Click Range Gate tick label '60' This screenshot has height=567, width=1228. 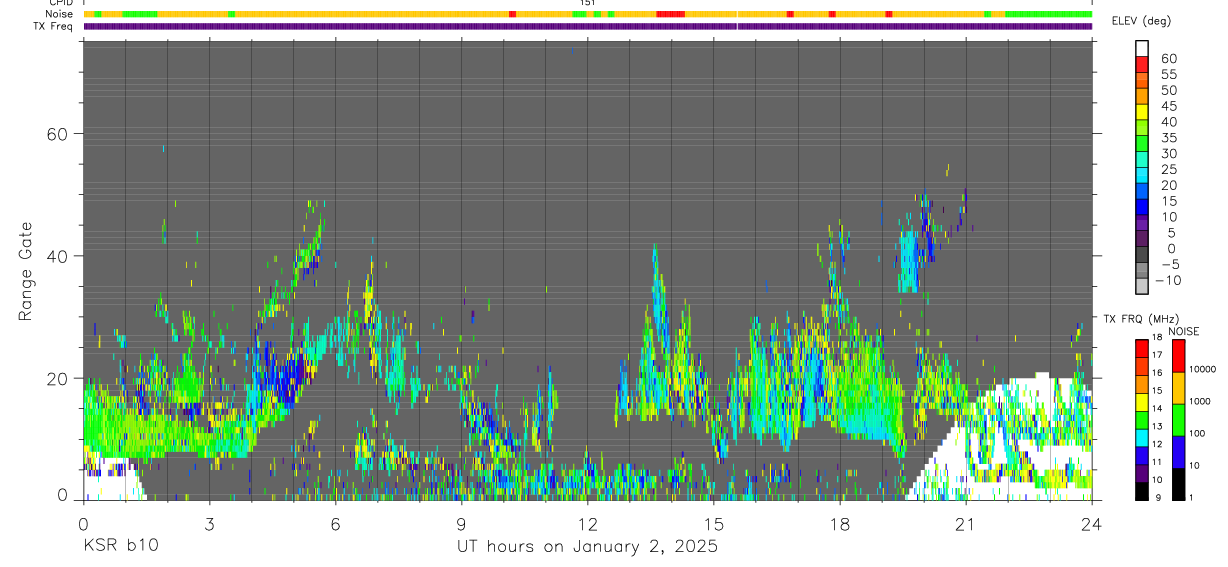tap(58, 134)
